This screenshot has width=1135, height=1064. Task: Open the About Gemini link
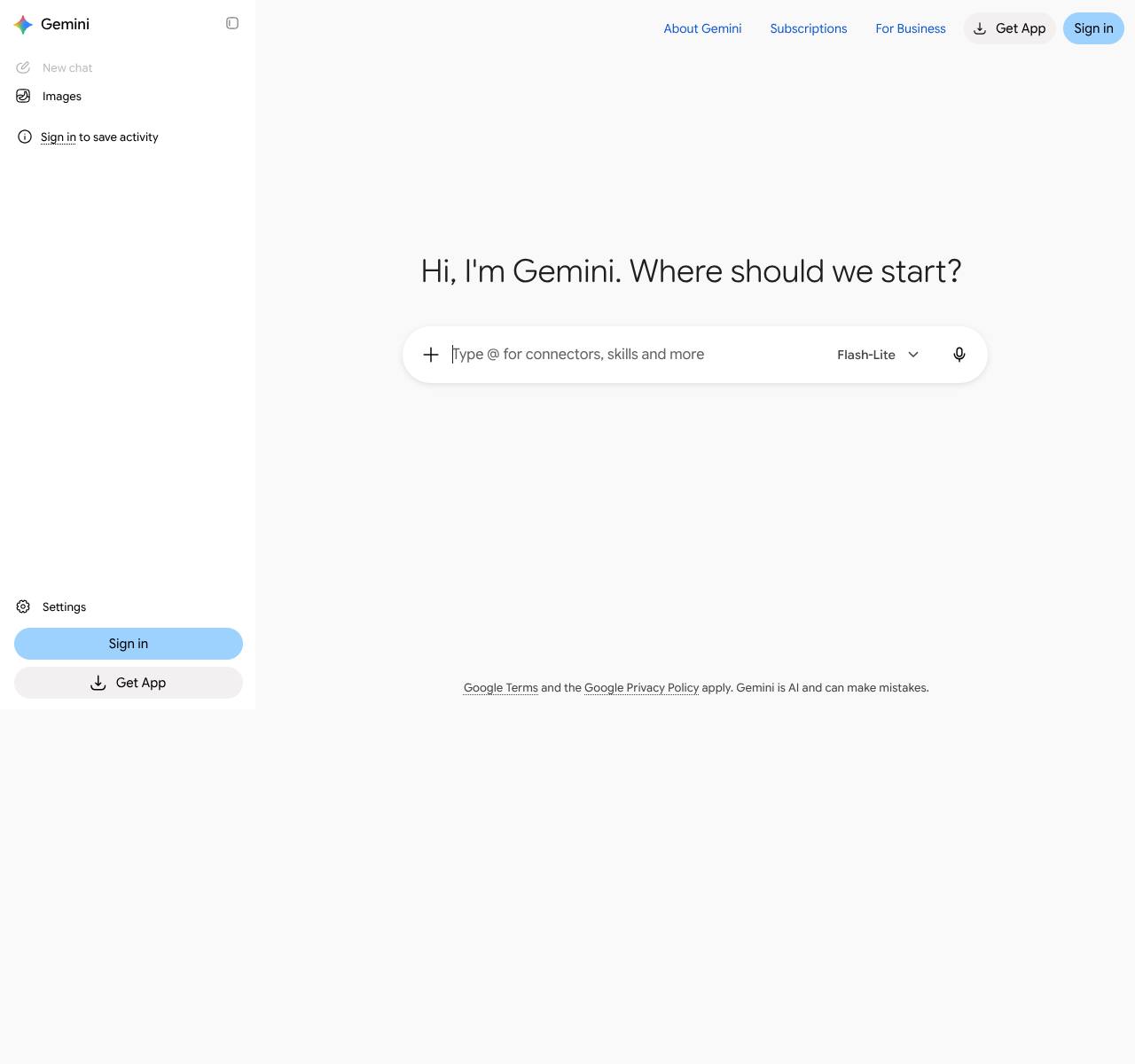pos(702,28)
